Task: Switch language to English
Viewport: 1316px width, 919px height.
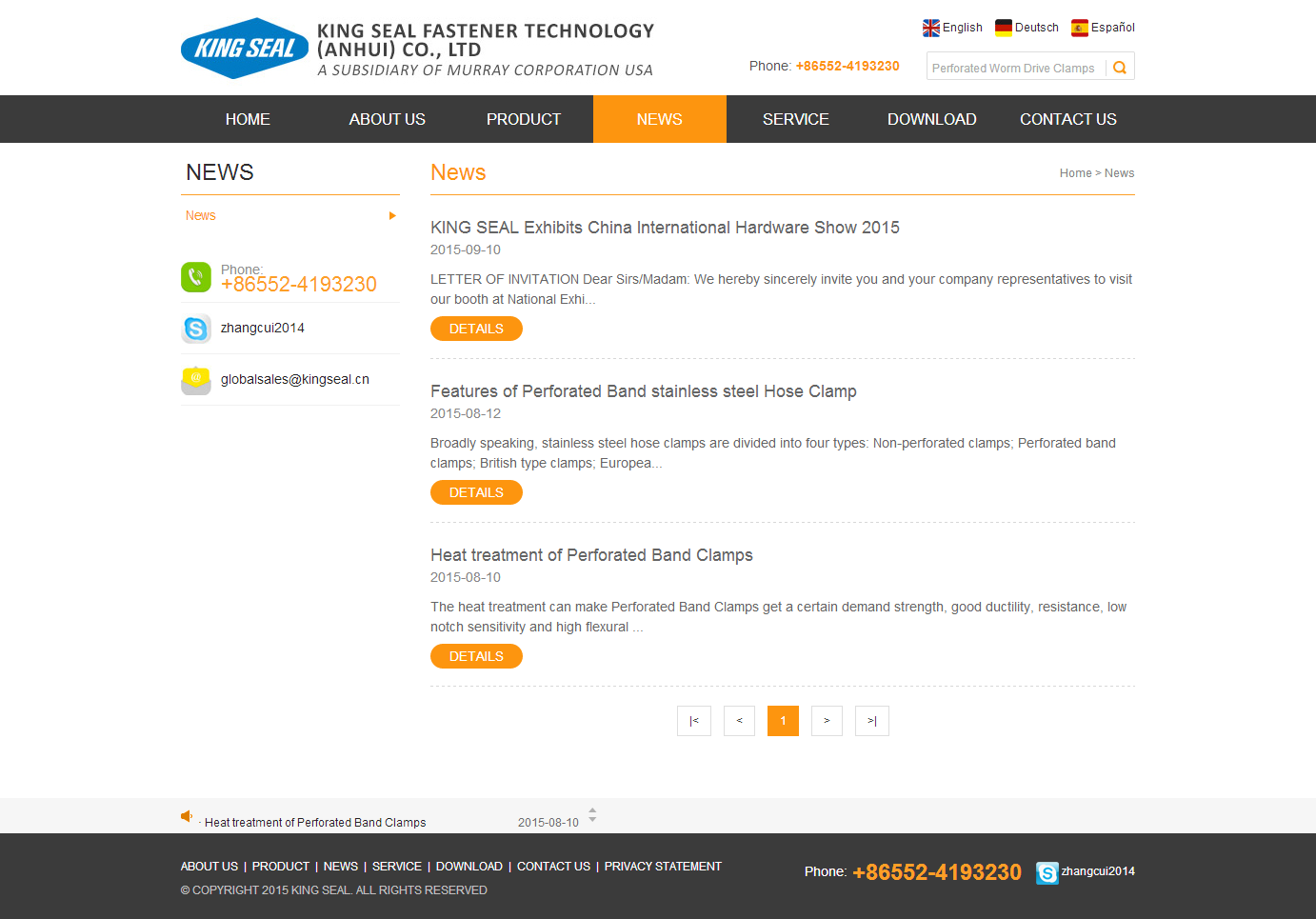Action: (963, 28)
